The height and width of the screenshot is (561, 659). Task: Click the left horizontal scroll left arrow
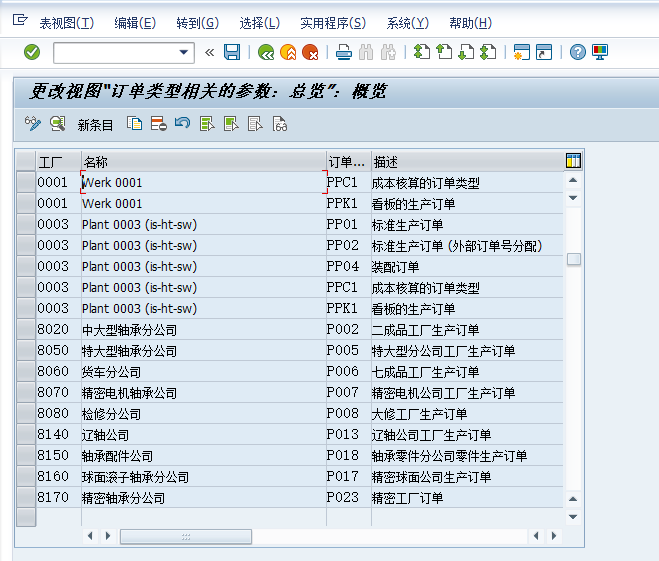coord(90,536)
